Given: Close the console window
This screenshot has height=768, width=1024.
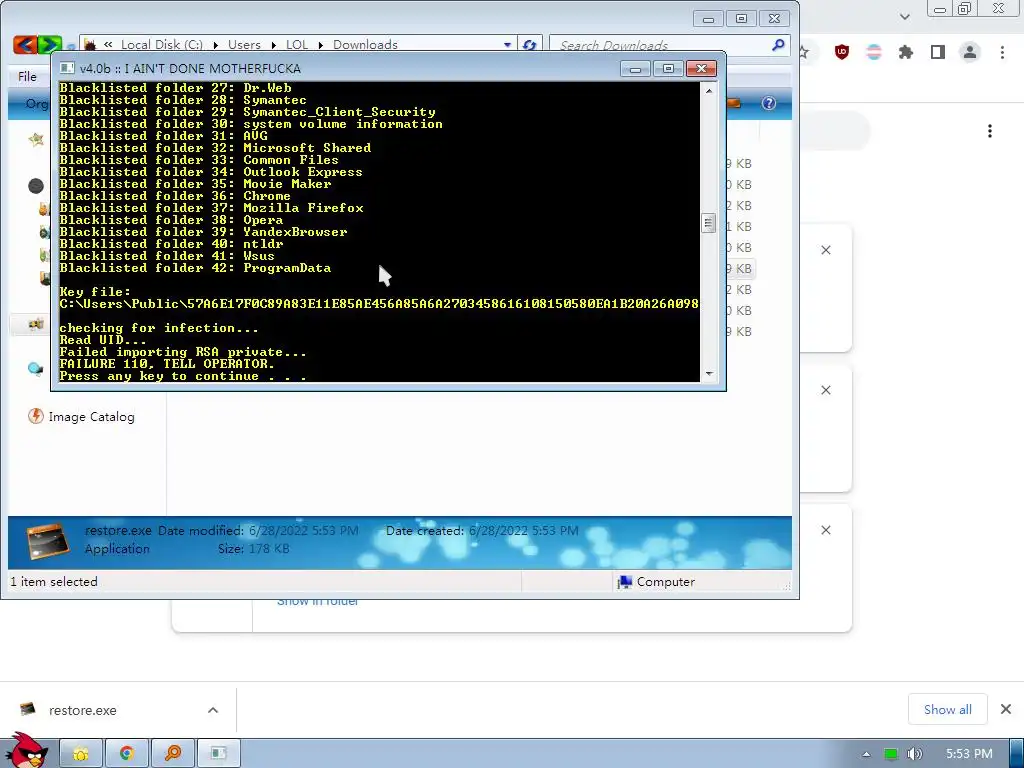Looking at the screenshot, I should coord(701,69).
